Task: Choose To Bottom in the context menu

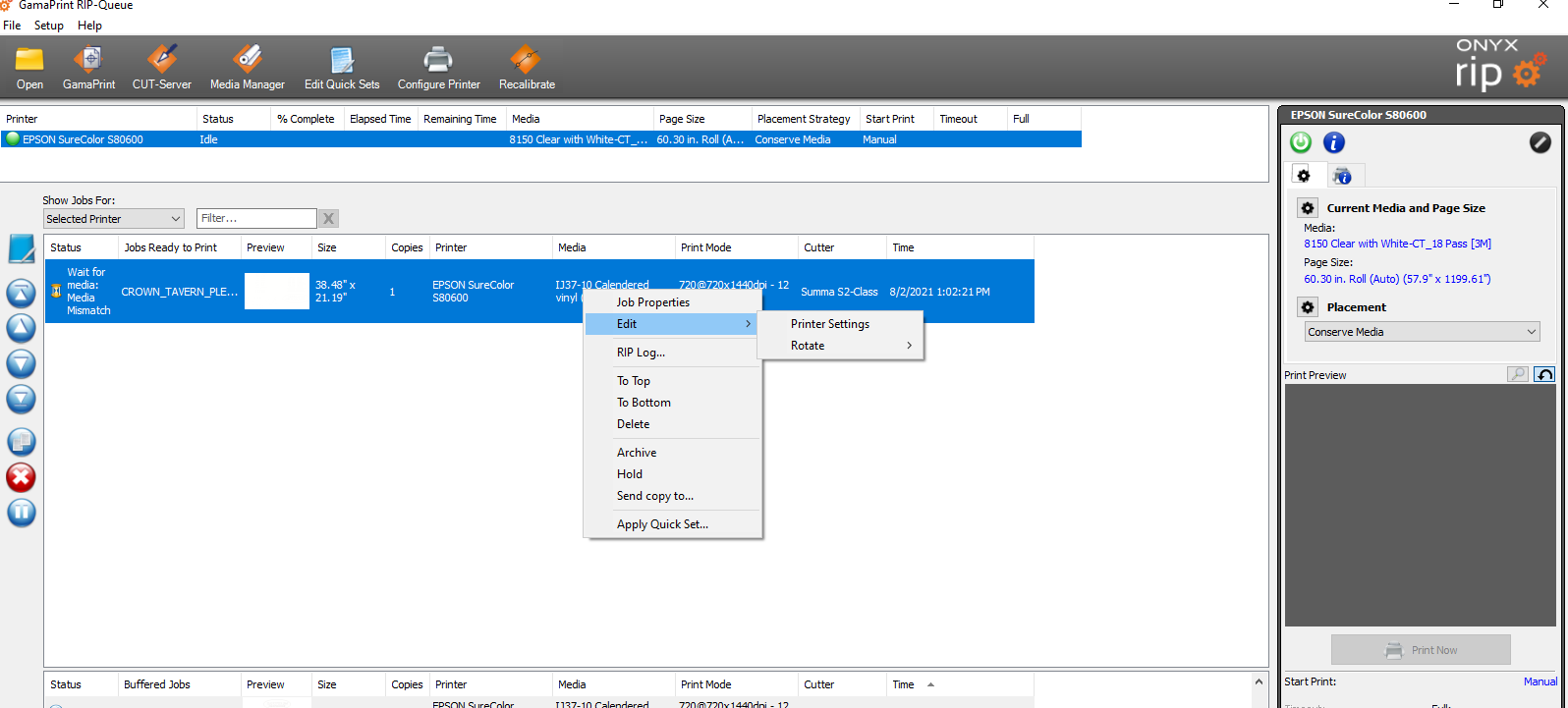Action: tap(644, 403)
